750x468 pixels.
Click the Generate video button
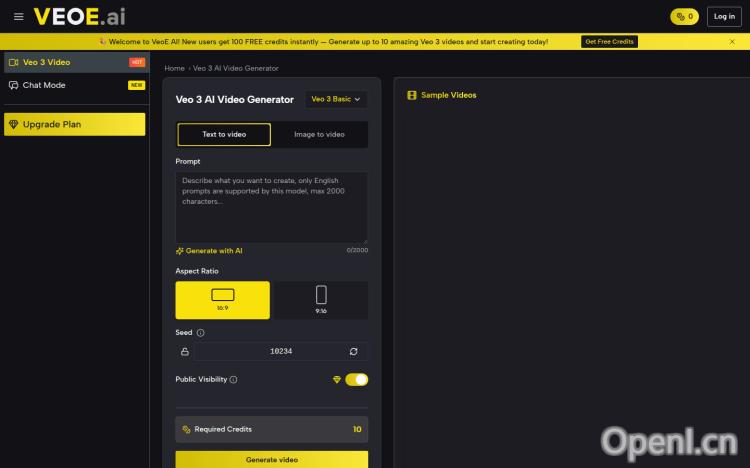click(x=272, y=459)
